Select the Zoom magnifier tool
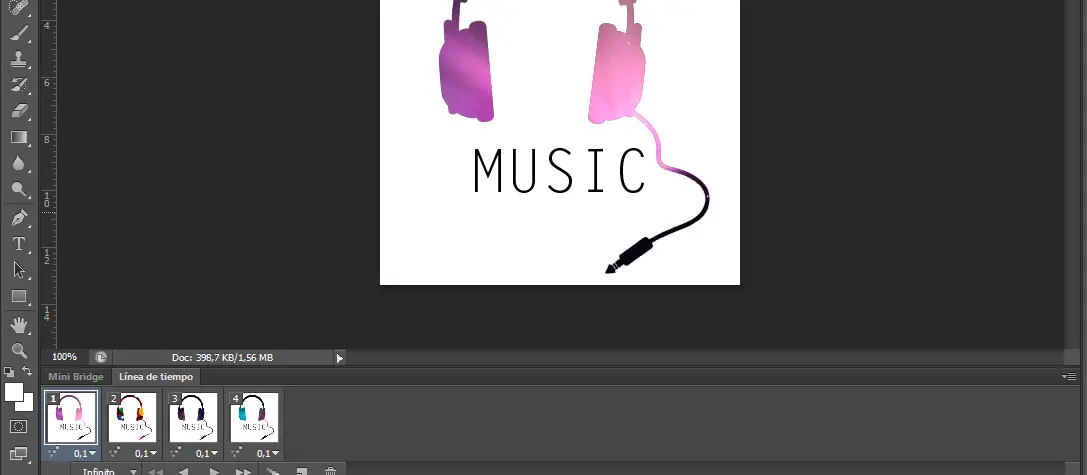1087x475 pixels. click(x=19, y=350)
